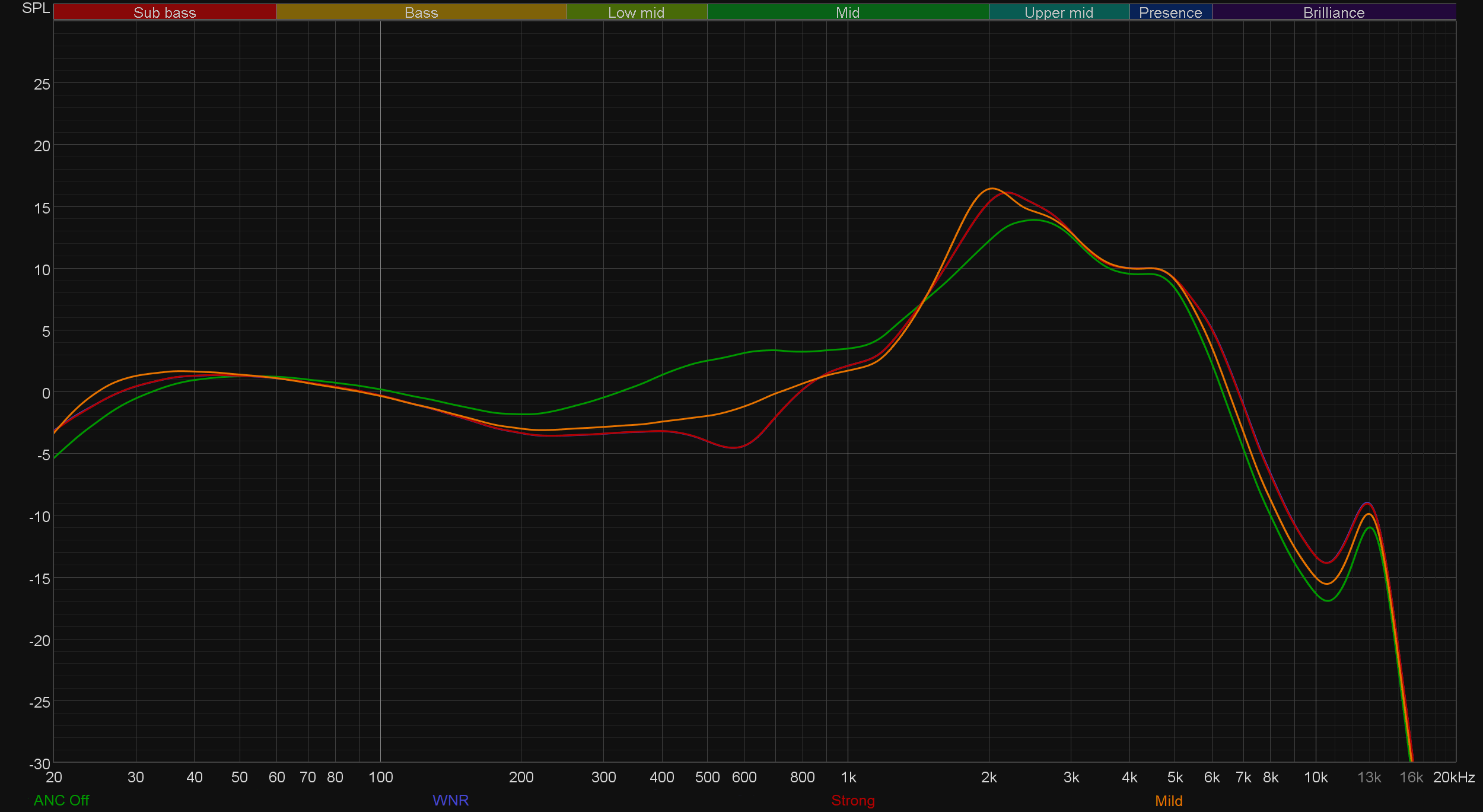Click the Bass frequency band header
The height and width of the screenshot is (812, 1483).
[421, 12]
